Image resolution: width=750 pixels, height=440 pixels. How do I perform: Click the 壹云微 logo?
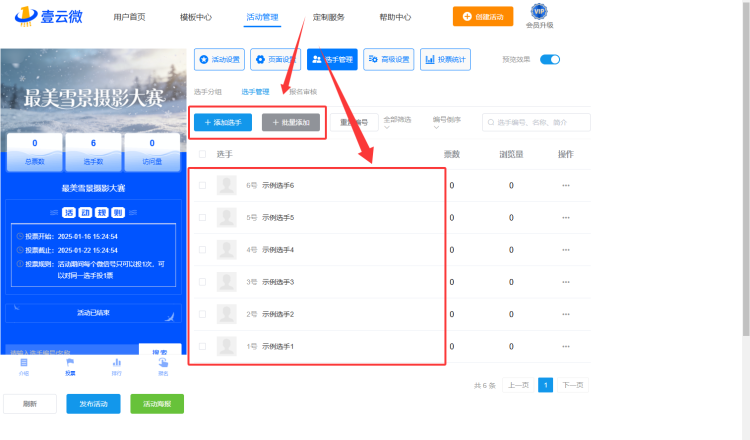[x=48, y=16]
